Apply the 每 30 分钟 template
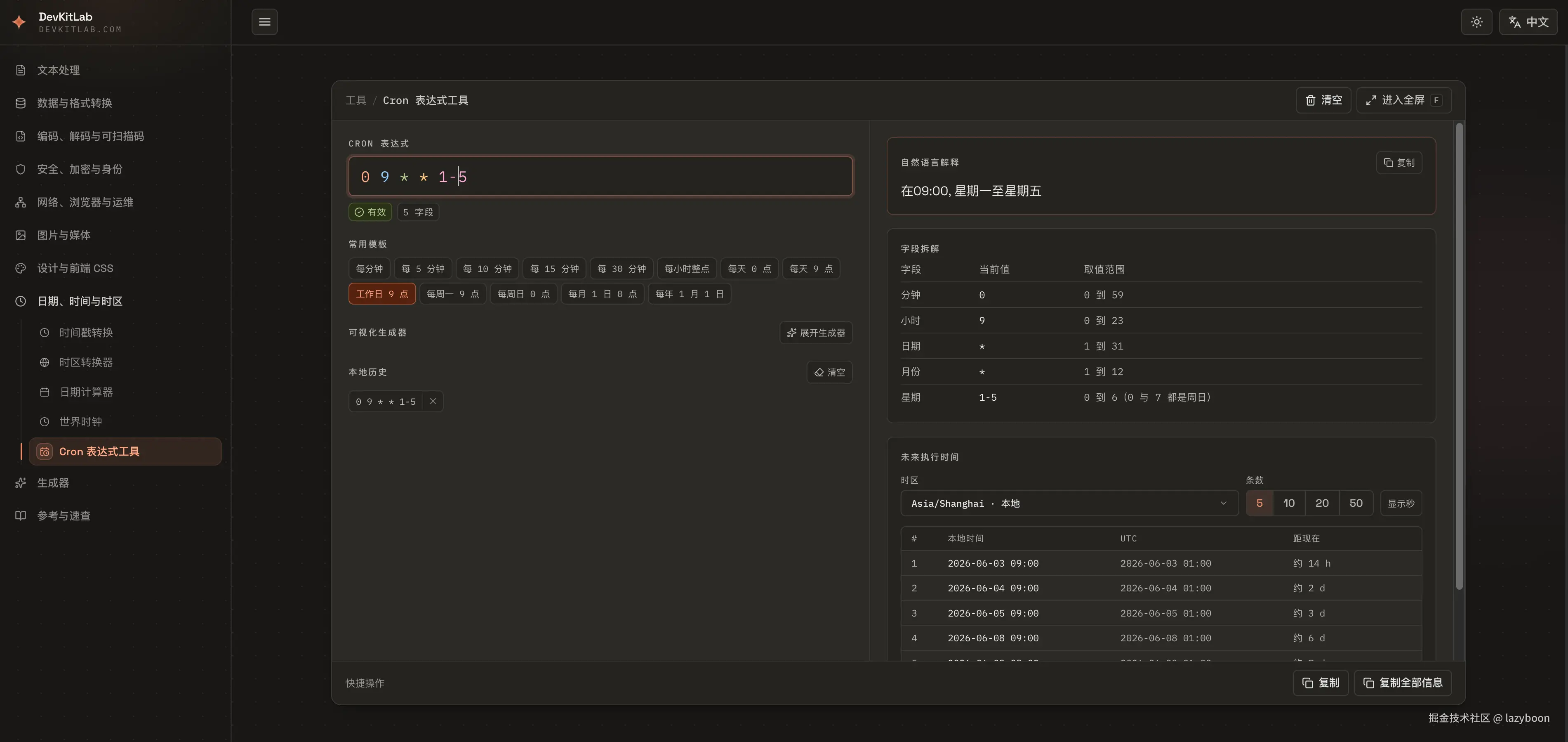Image resolution: width=1568 pixels, height=742 pixels. click(x=622, y=269)
